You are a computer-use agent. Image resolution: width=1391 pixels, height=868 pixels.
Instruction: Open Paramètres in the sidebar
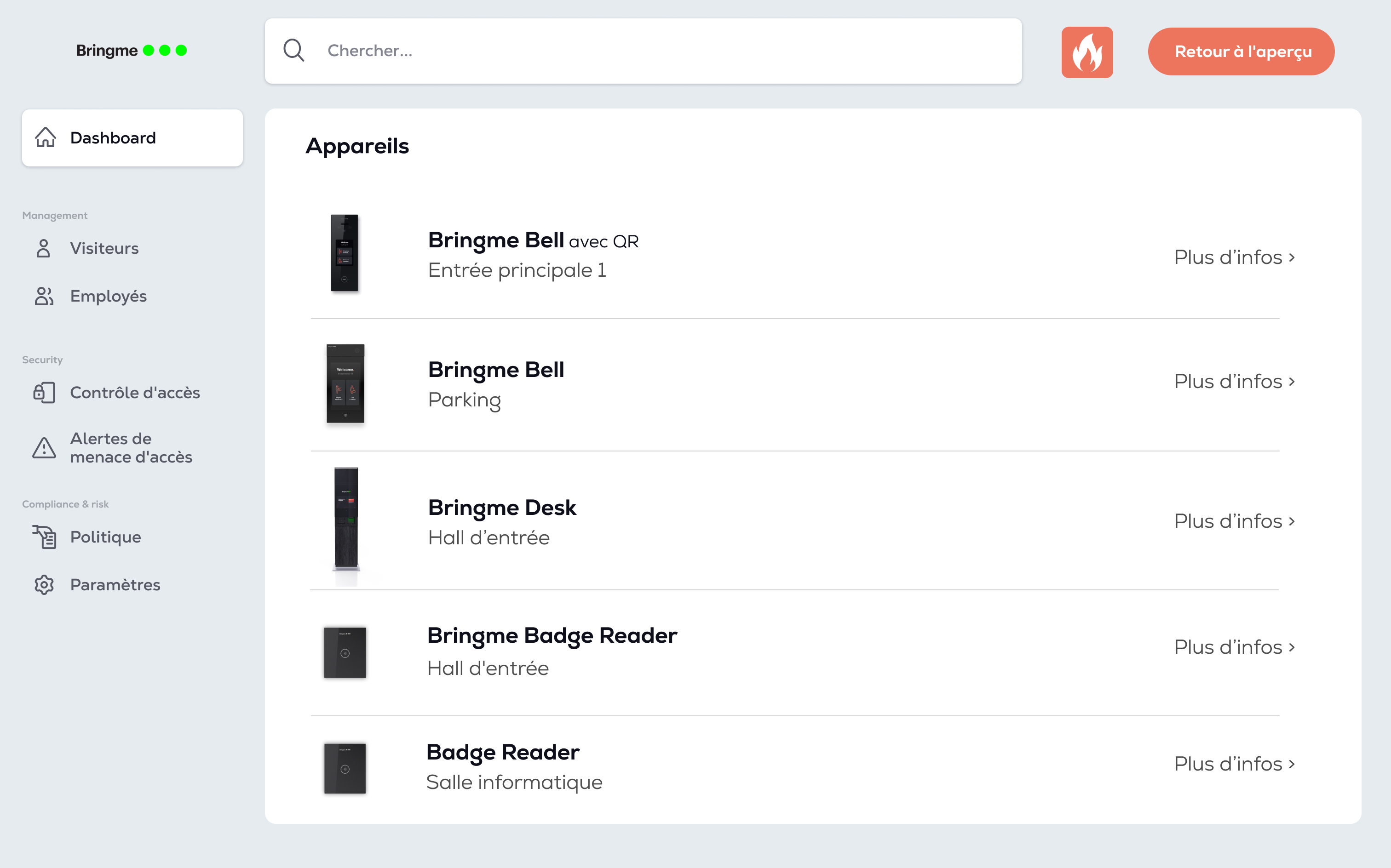(x=115, y=585)
